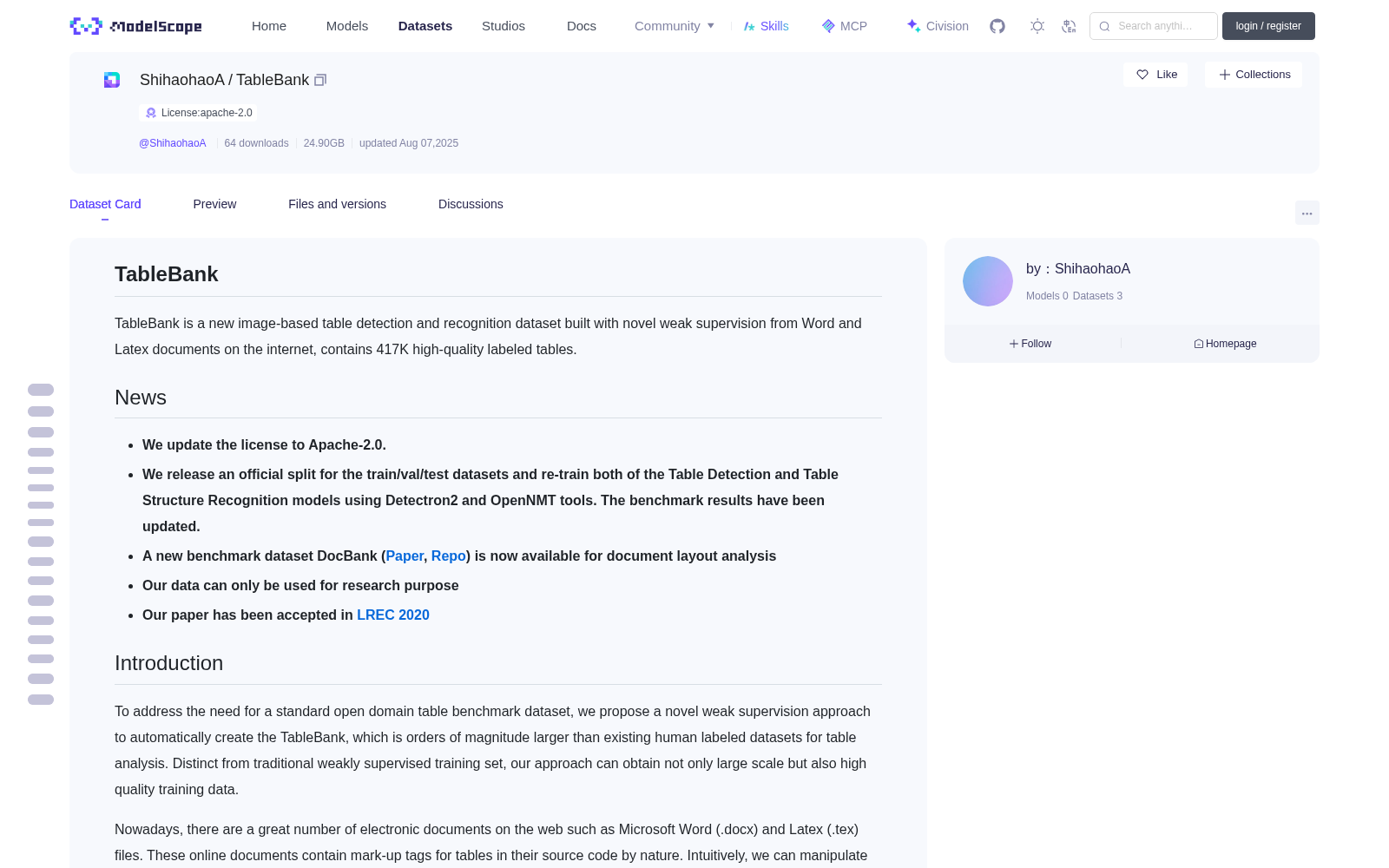Navigate to Studios
This screenshot has height=868, width=1389.
pyautogui.click(x=504, y=26)
